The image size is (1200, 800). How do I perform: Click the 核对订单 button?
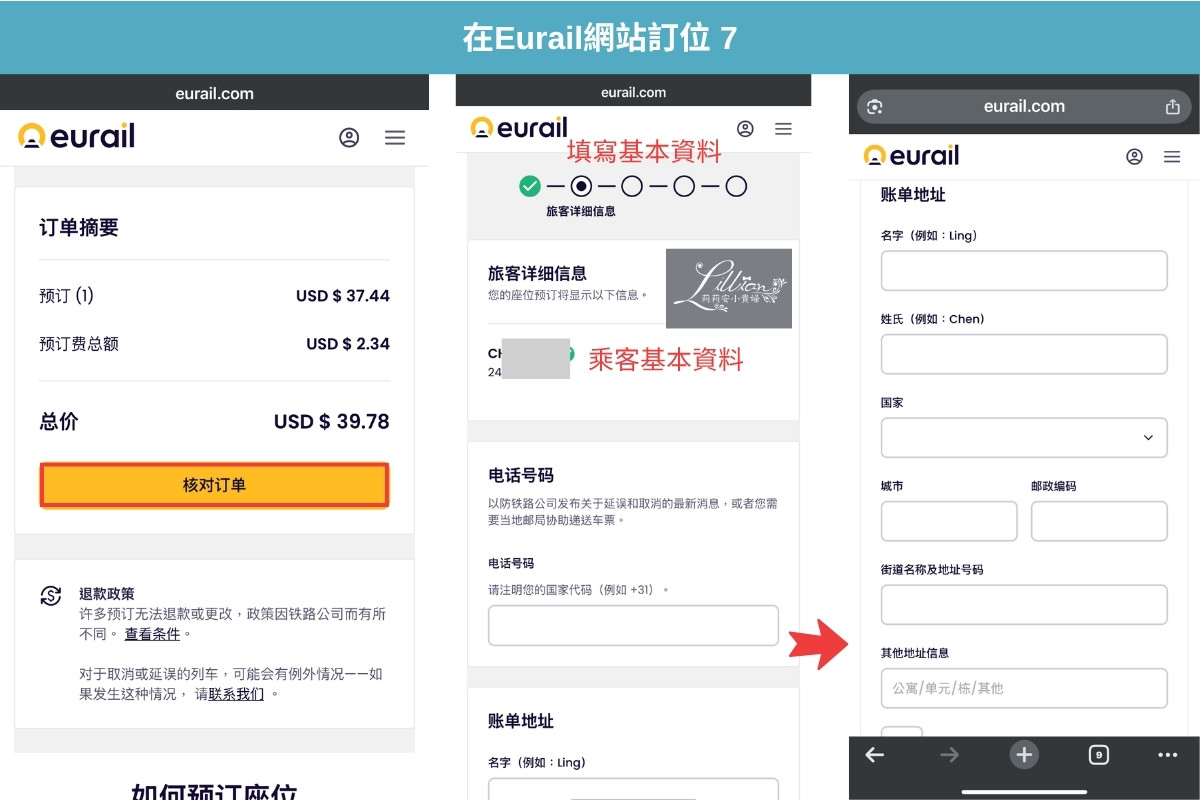[x=214, y=485]
